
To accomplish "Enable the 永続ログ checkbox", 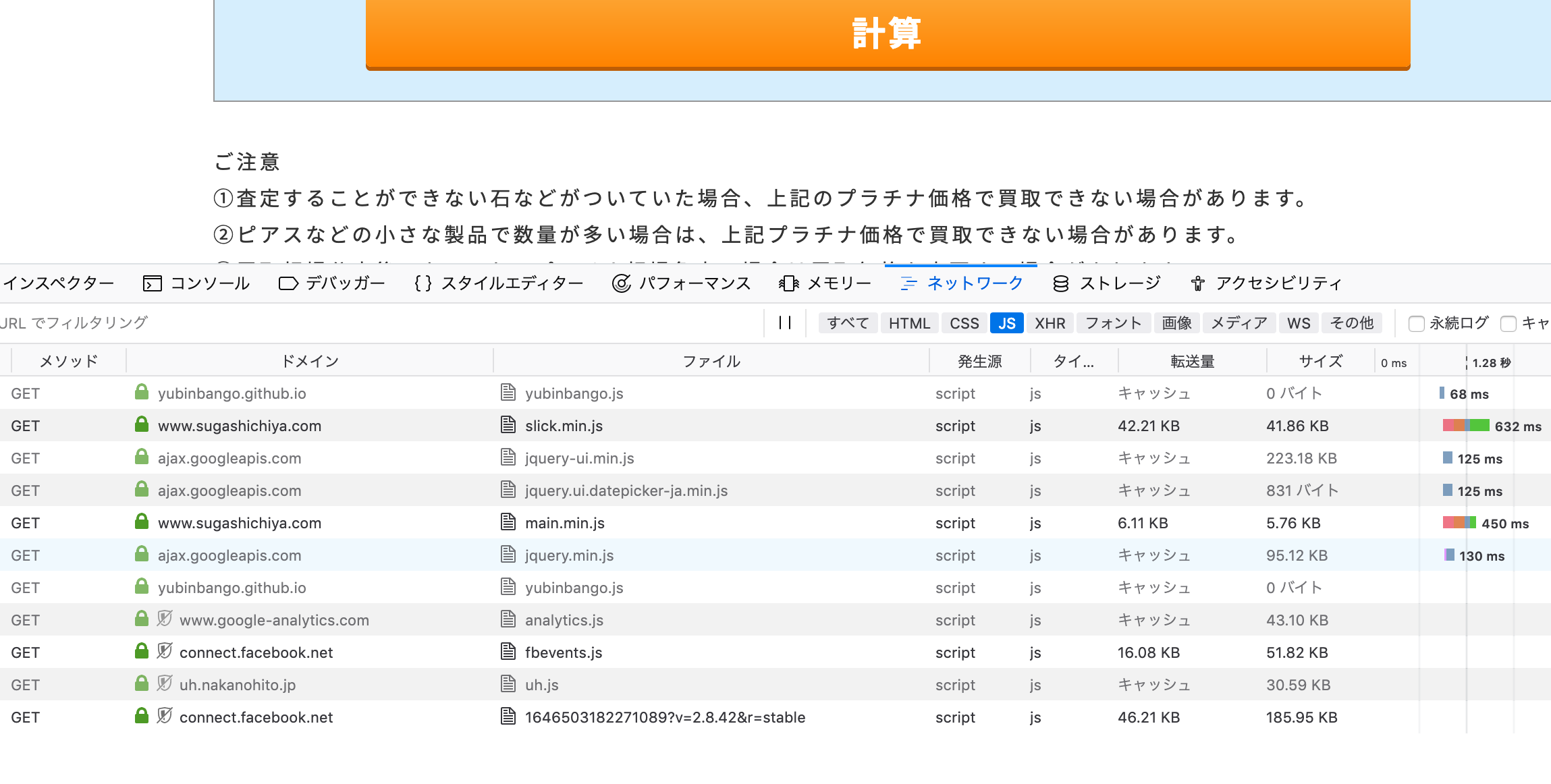I will click(1416, 324).
